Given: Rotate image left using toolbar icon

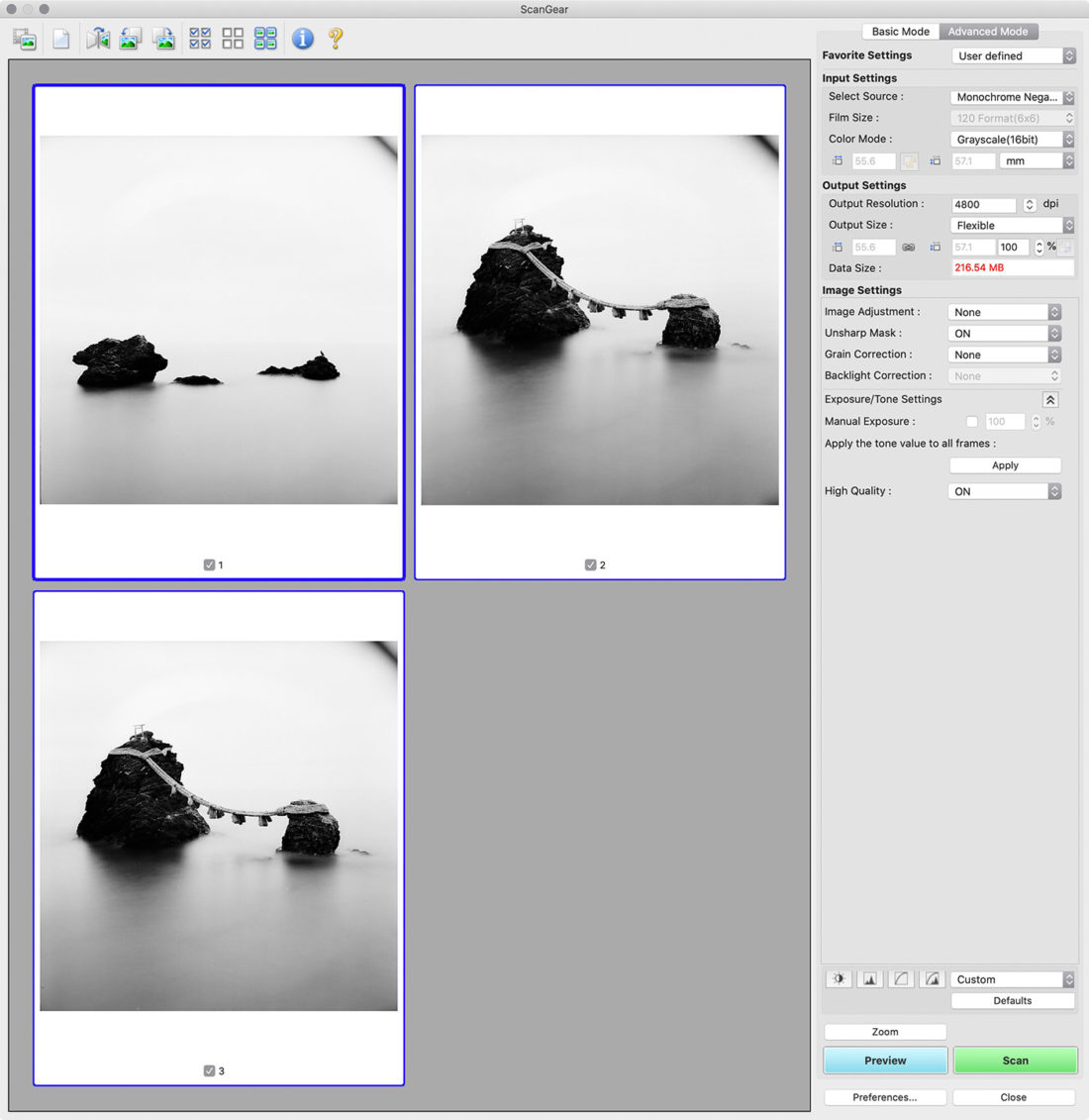Looking at the screenshot, I should pyautogui.click(x=131, y=39).
